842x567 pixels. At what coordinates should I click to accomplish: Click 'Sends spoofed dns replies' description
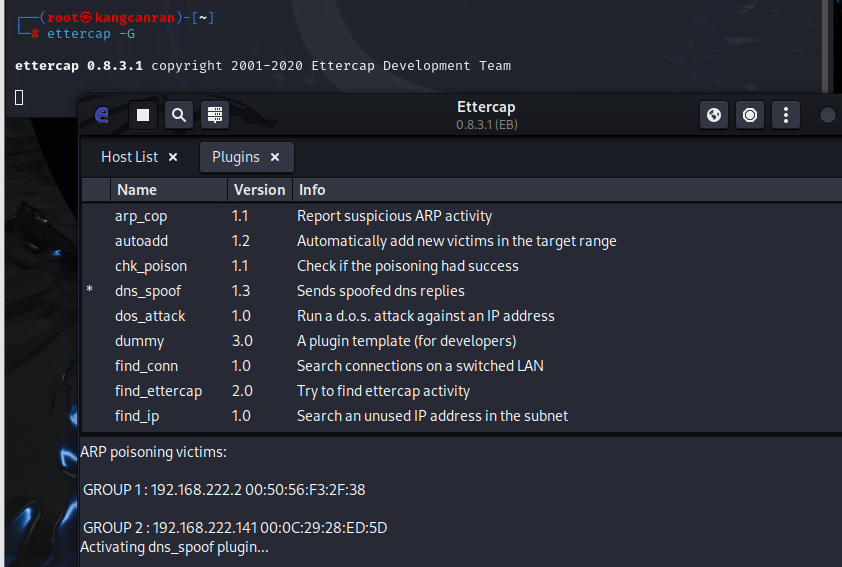[381, 291]
